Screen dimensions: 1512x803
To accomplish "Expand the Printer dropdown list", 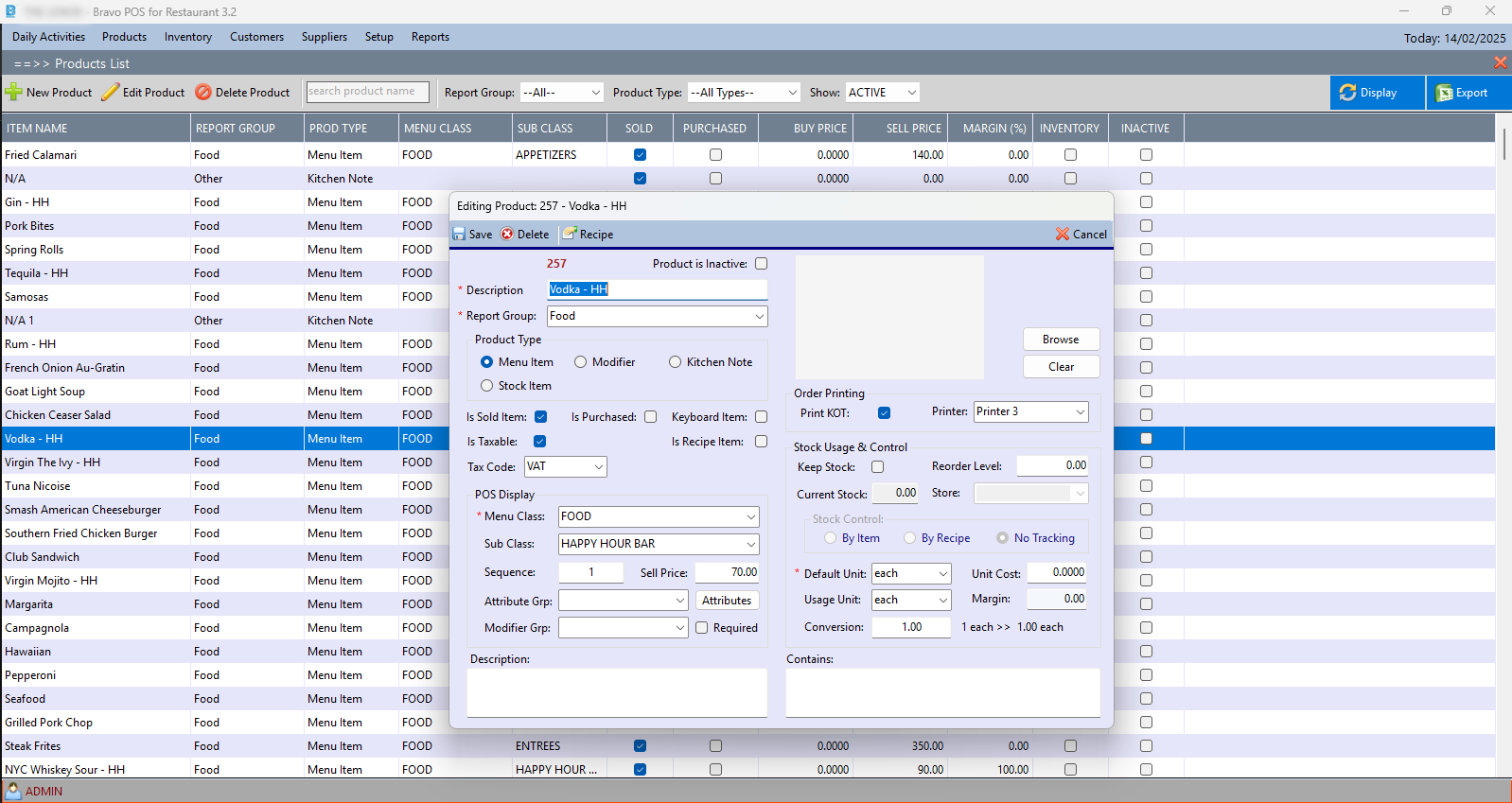I will click(x=1080, y=412).
